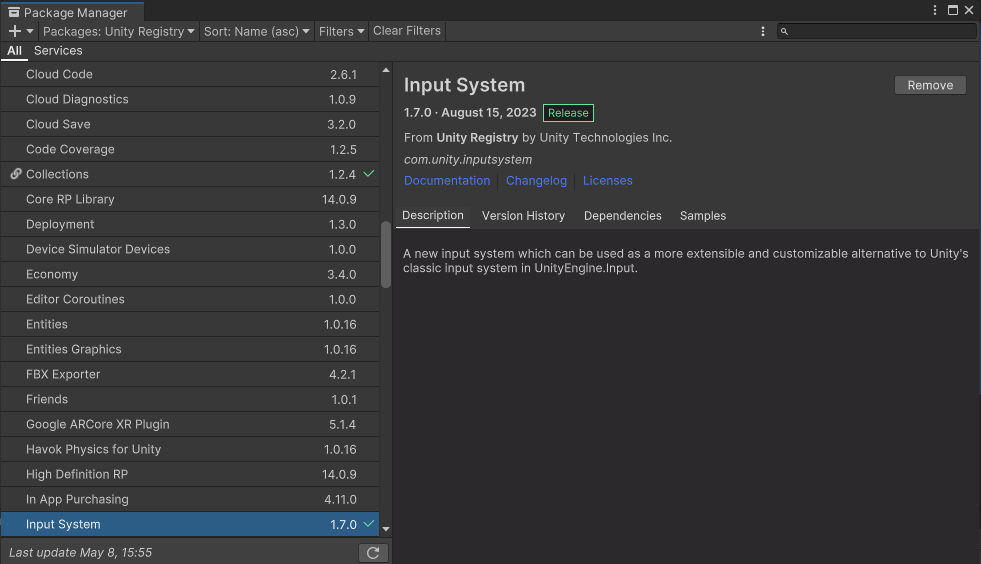981x564 pixels.
Task: Select the Package Manager window tab
Action: click(72, 12)
